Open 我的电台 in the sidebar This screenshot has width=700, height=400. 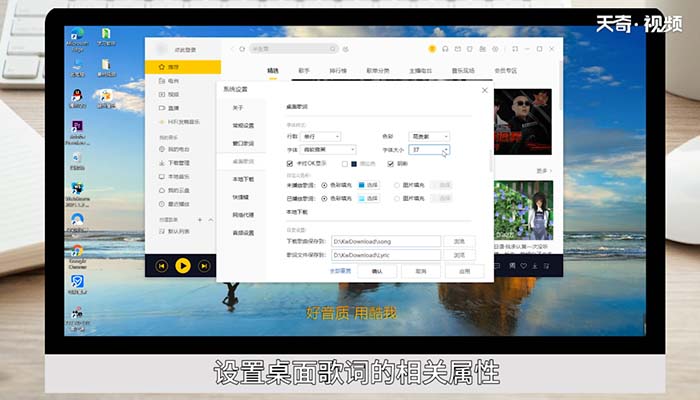click(x=175, y=149)
